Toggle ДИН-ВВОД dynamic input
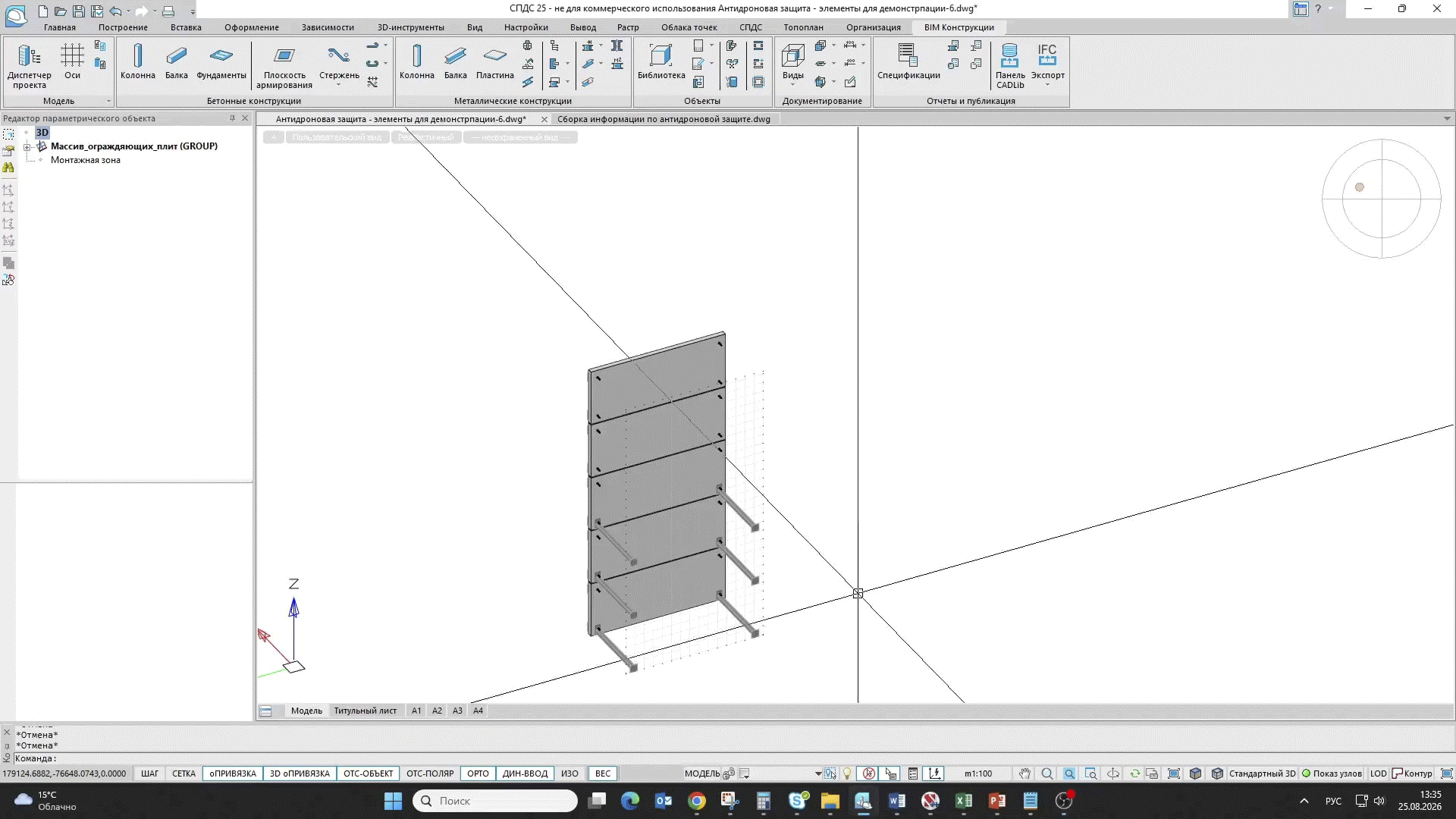The image size is (1456, 819). [x=525, y=773]
